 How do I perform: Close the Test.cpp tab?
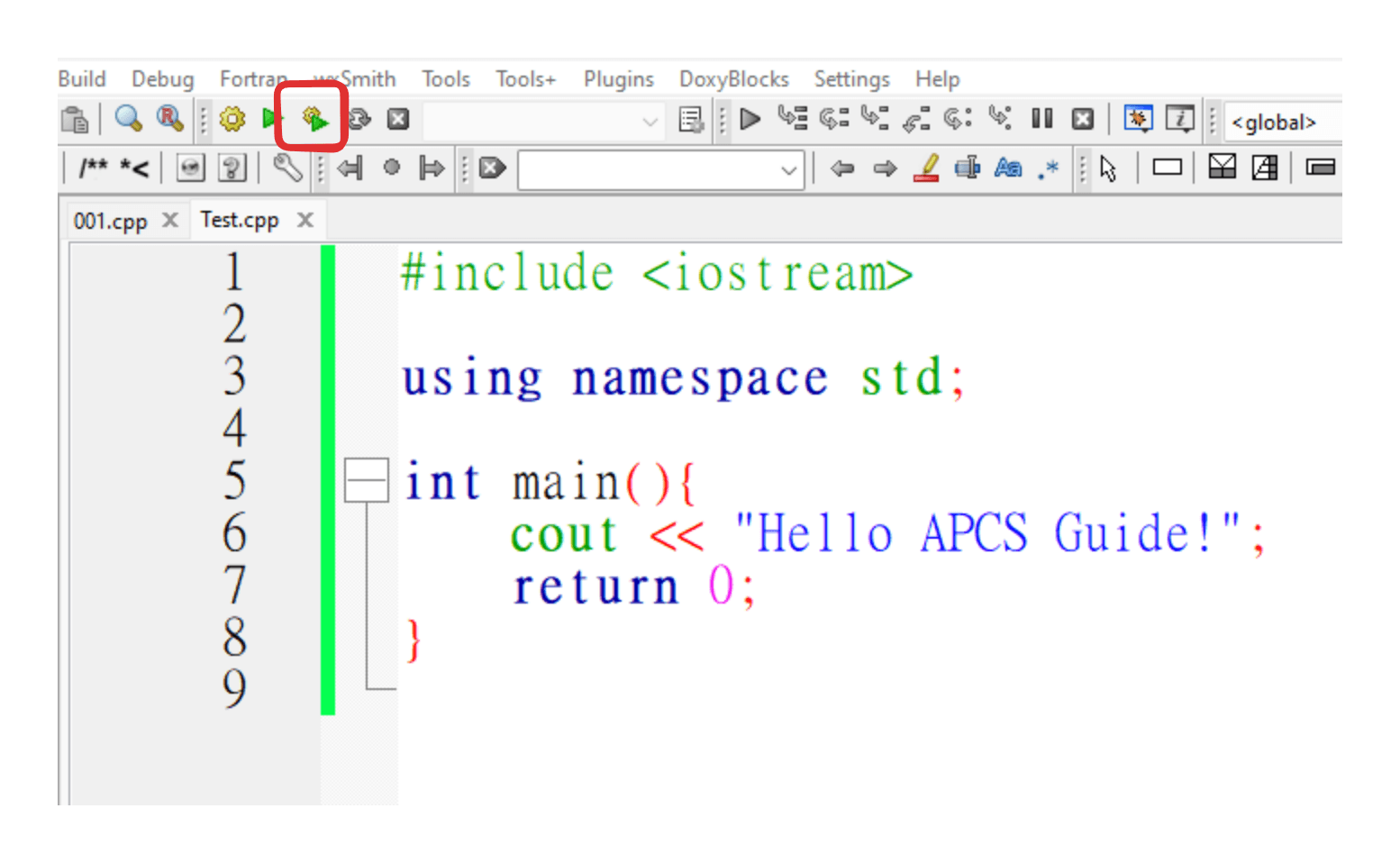305,220
